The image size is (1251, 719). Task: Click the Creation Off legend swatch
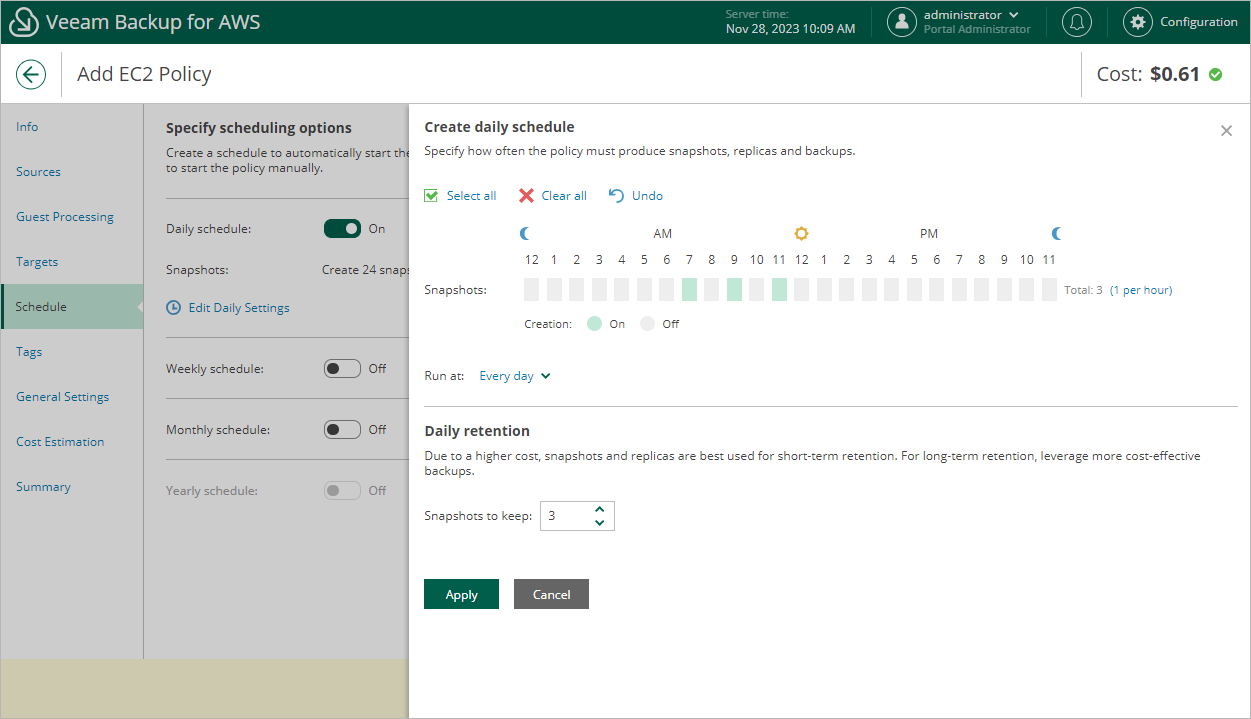click(x=647, y=324)
